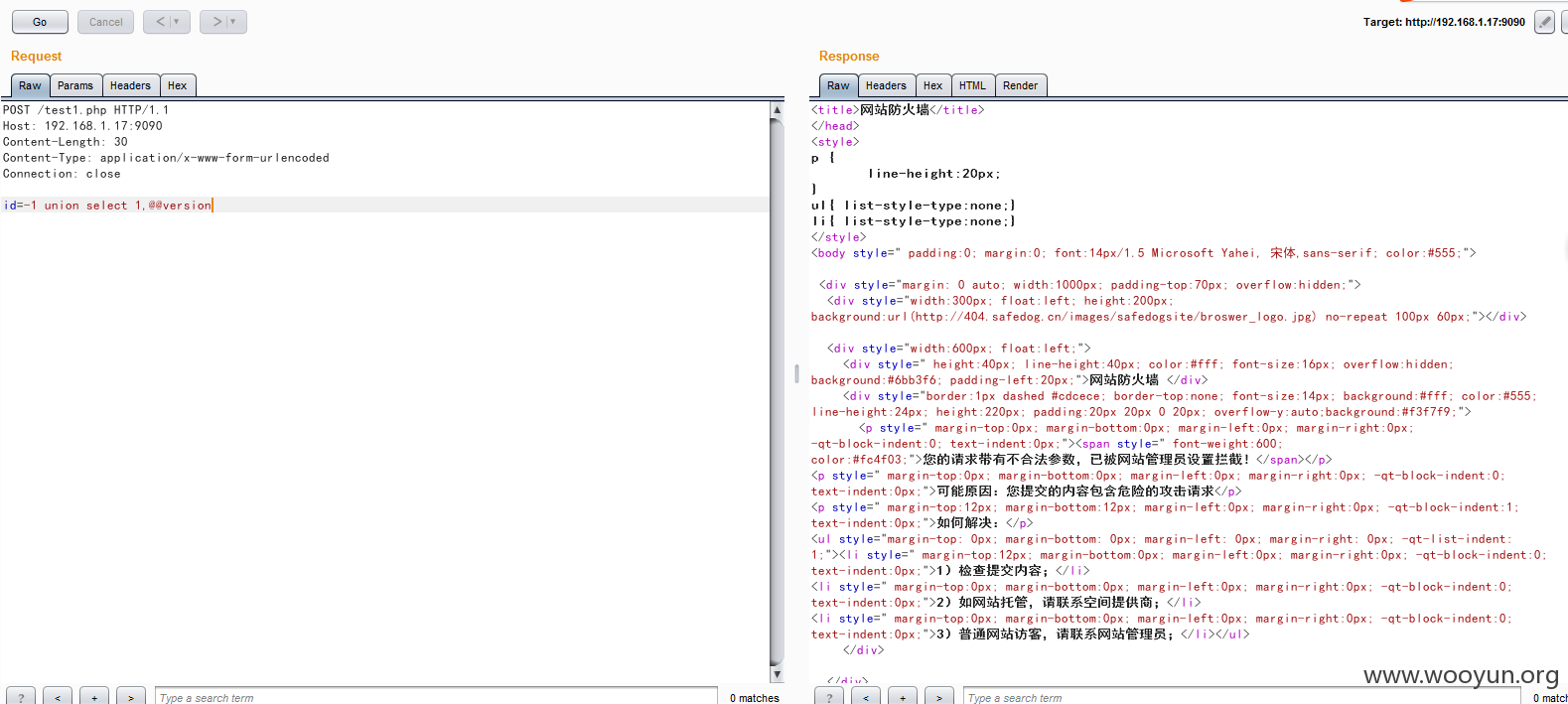
Task: Click the request search previous-match button
Action: [58, 697]
